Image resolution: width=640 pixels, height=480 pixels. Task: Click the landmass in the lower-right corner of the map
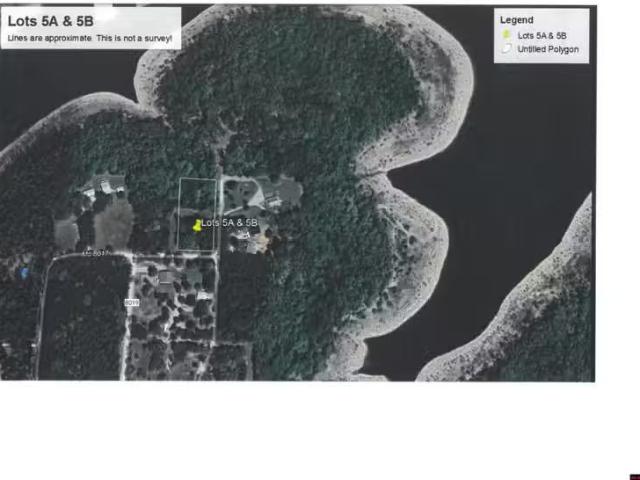pyautogui.click(x=540, y=330)
